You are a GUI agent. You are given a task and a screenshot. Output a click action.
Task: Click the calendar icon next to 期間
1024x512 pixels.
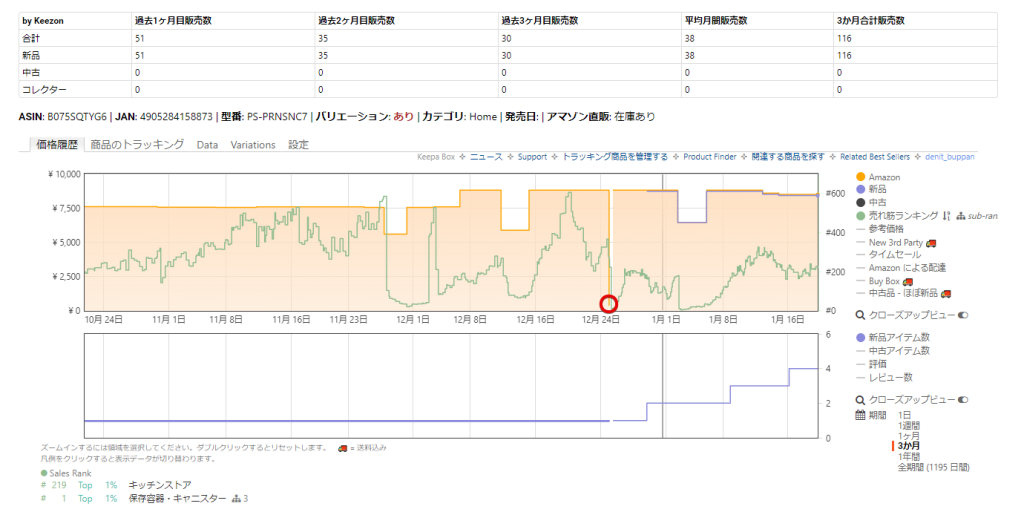[x=860, y=415]
